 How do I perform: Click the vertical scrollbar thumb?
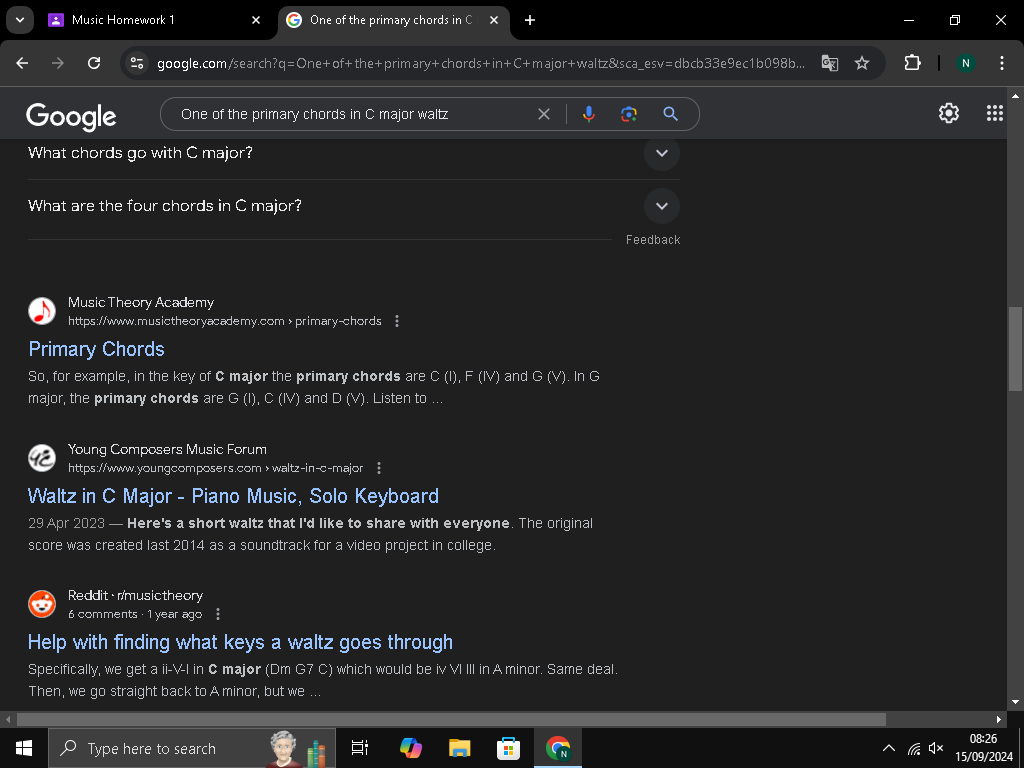pos(1015,349)
